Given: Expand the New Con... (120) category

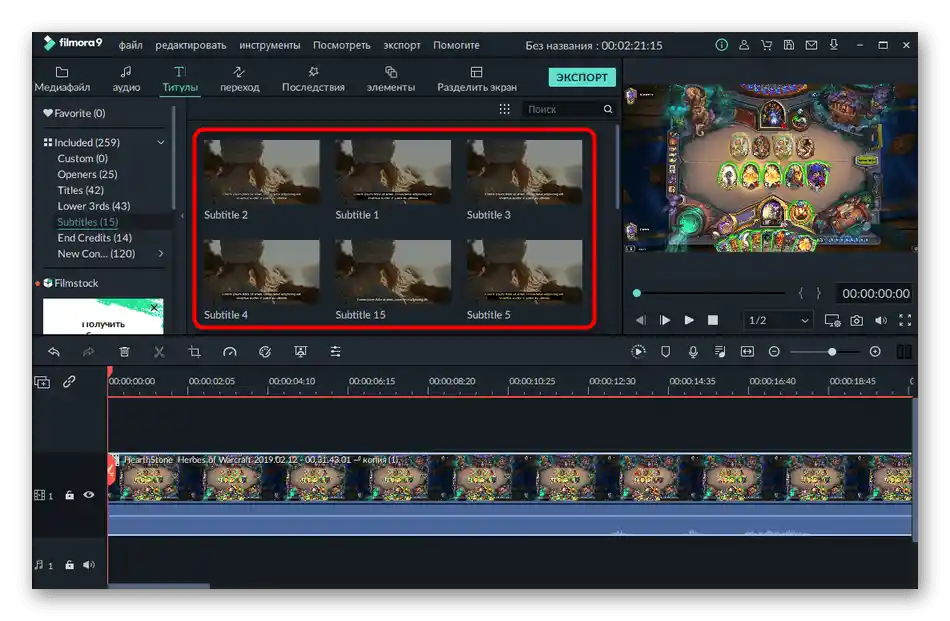Looking at the screenshot, I should (x=160, y=254).
